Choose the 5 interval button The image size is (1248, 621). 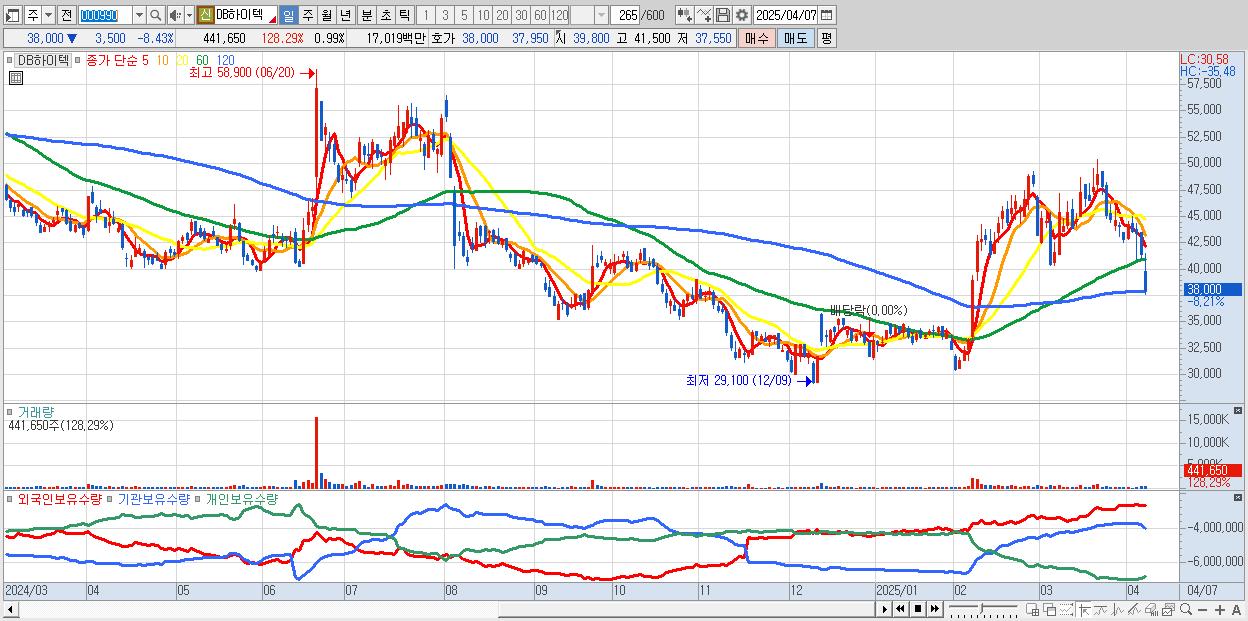click(464, 15)
